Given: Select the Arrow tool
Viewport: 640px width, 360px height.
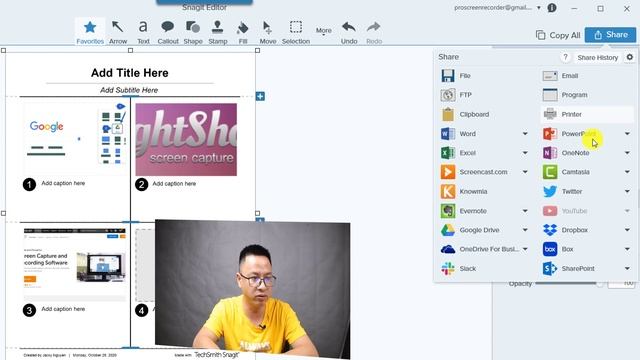Looking at the screenshot, I should pos(118,32).
